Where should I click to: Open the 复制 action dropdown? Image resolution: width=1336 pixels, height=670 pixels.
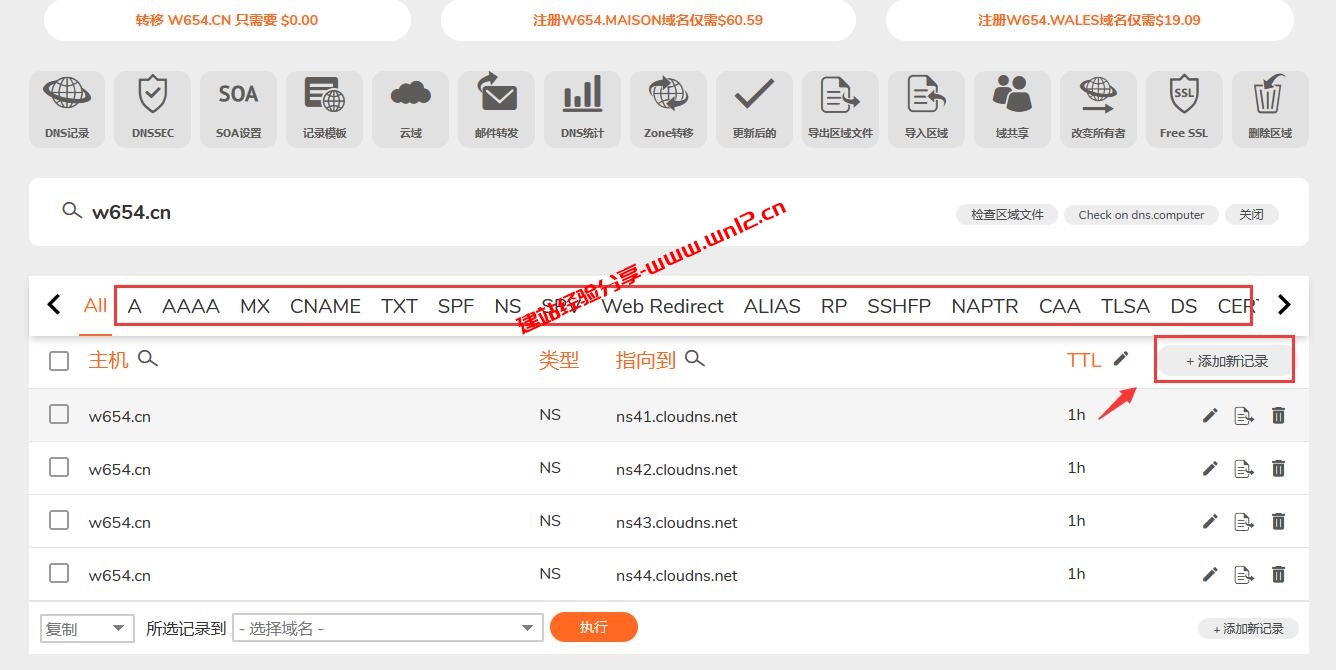87,627
